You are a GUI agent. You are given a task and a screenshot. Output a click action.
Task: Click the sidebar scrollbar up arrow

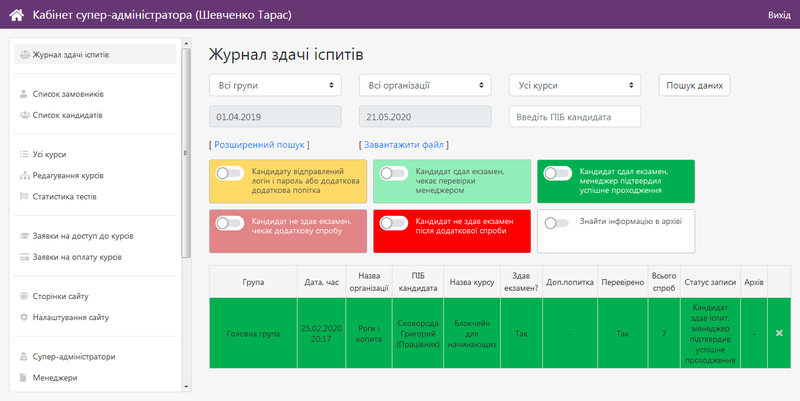(x=186, y=43)
